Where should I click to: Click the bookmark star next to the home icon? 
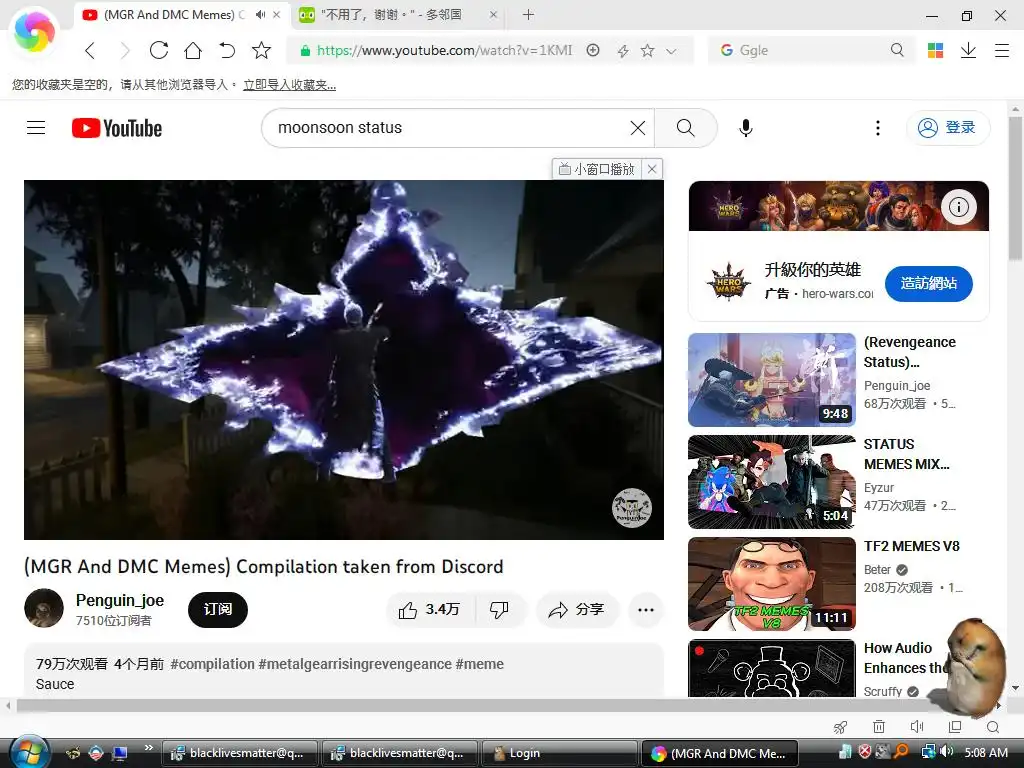pos(261,50)
